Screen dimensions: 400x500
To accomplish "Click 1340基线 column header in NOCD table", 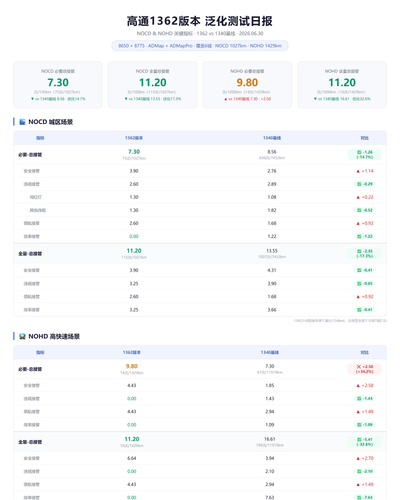I will 272,138.
